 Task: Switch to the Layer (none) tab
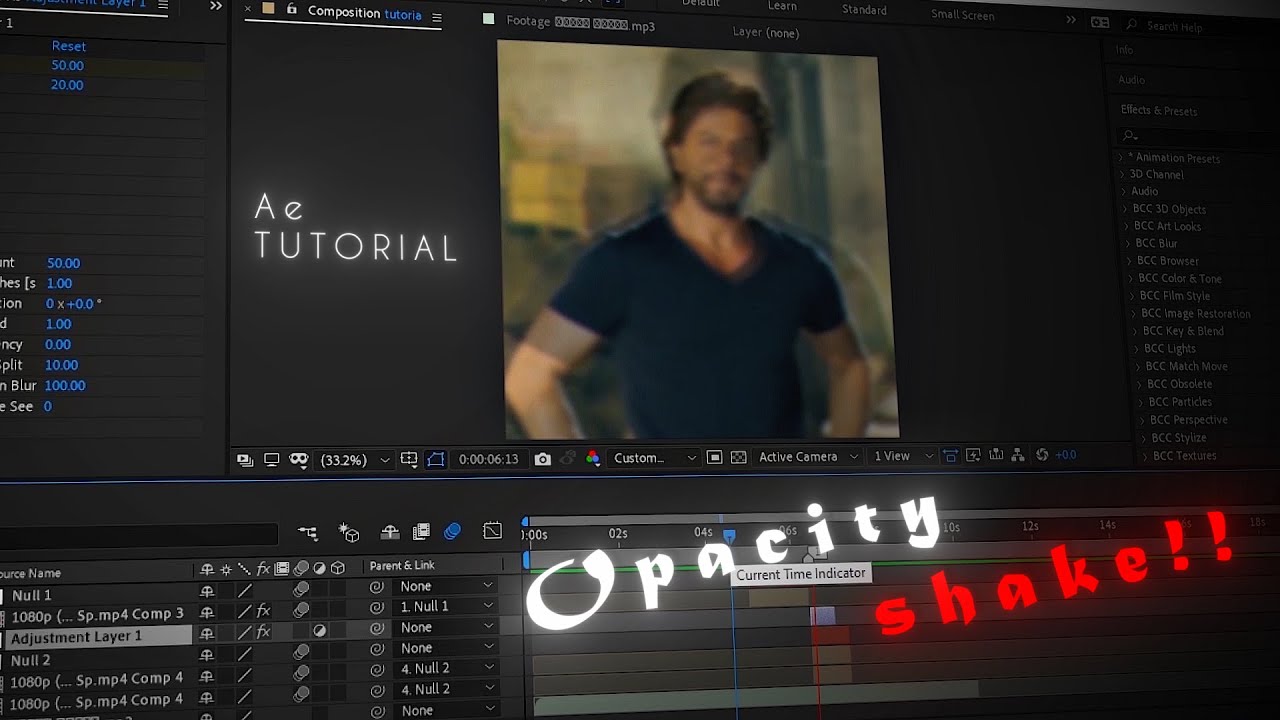click(x=765, y=32)
